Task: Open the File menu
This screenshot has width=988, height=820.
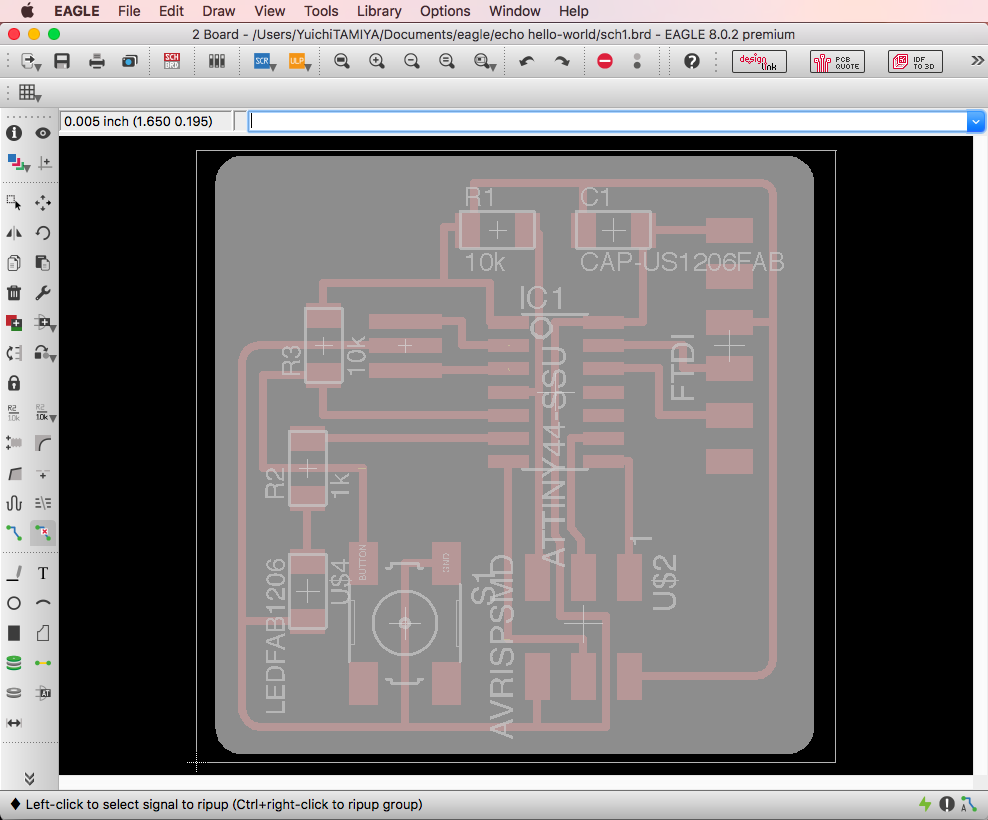Action: 129,11
